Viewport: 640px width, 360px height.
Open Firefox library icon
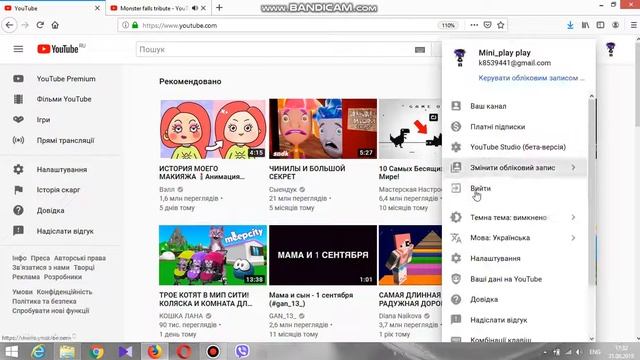(585, 25)
